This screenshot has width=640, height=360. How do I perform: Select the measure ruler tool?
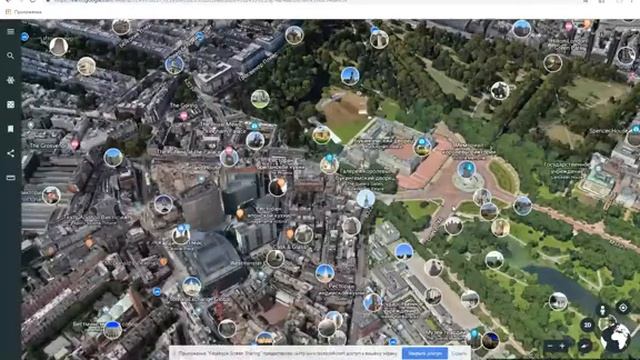(11, 178)
